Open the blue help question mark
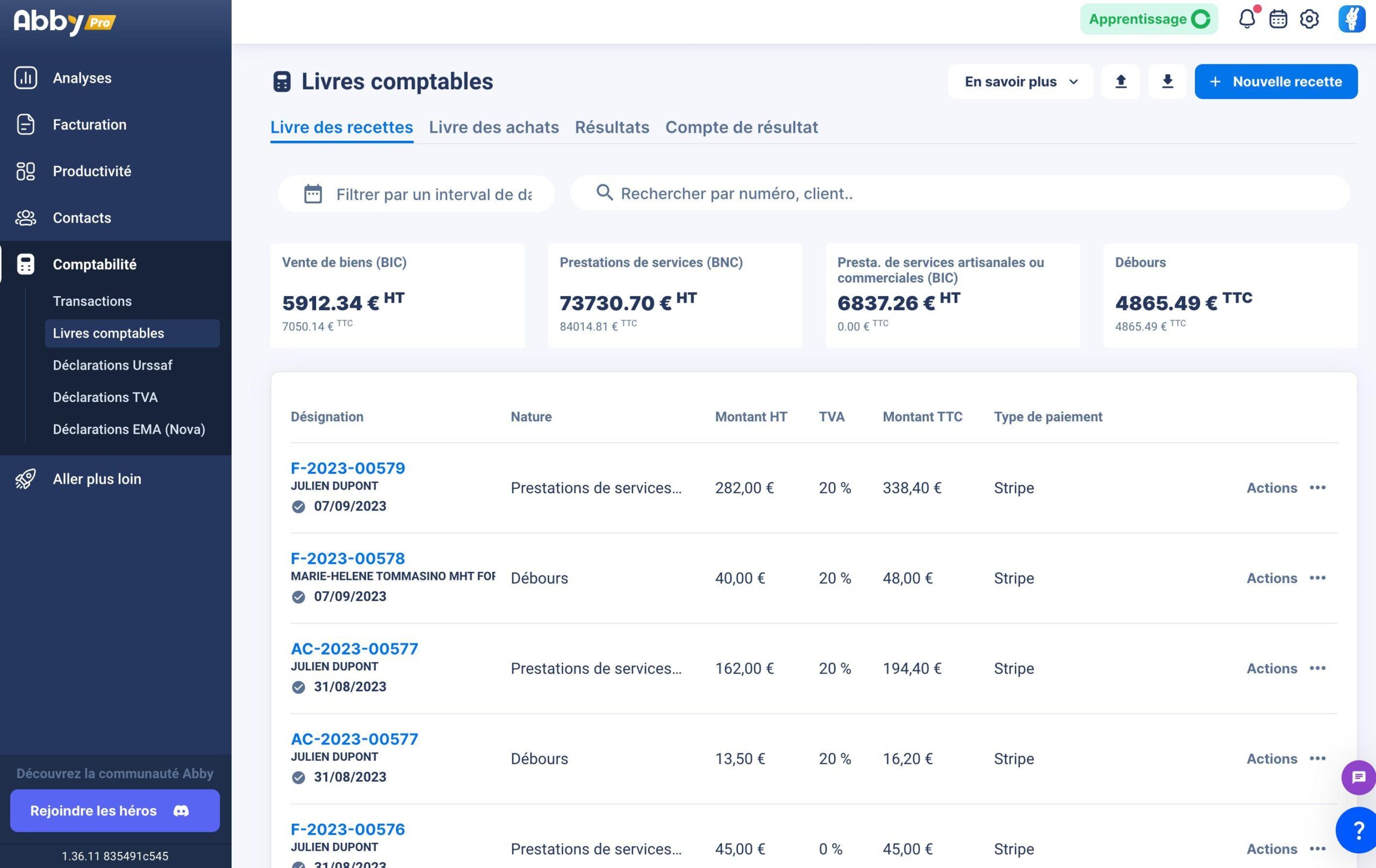1376x868 pixels. pos(1357,830)
